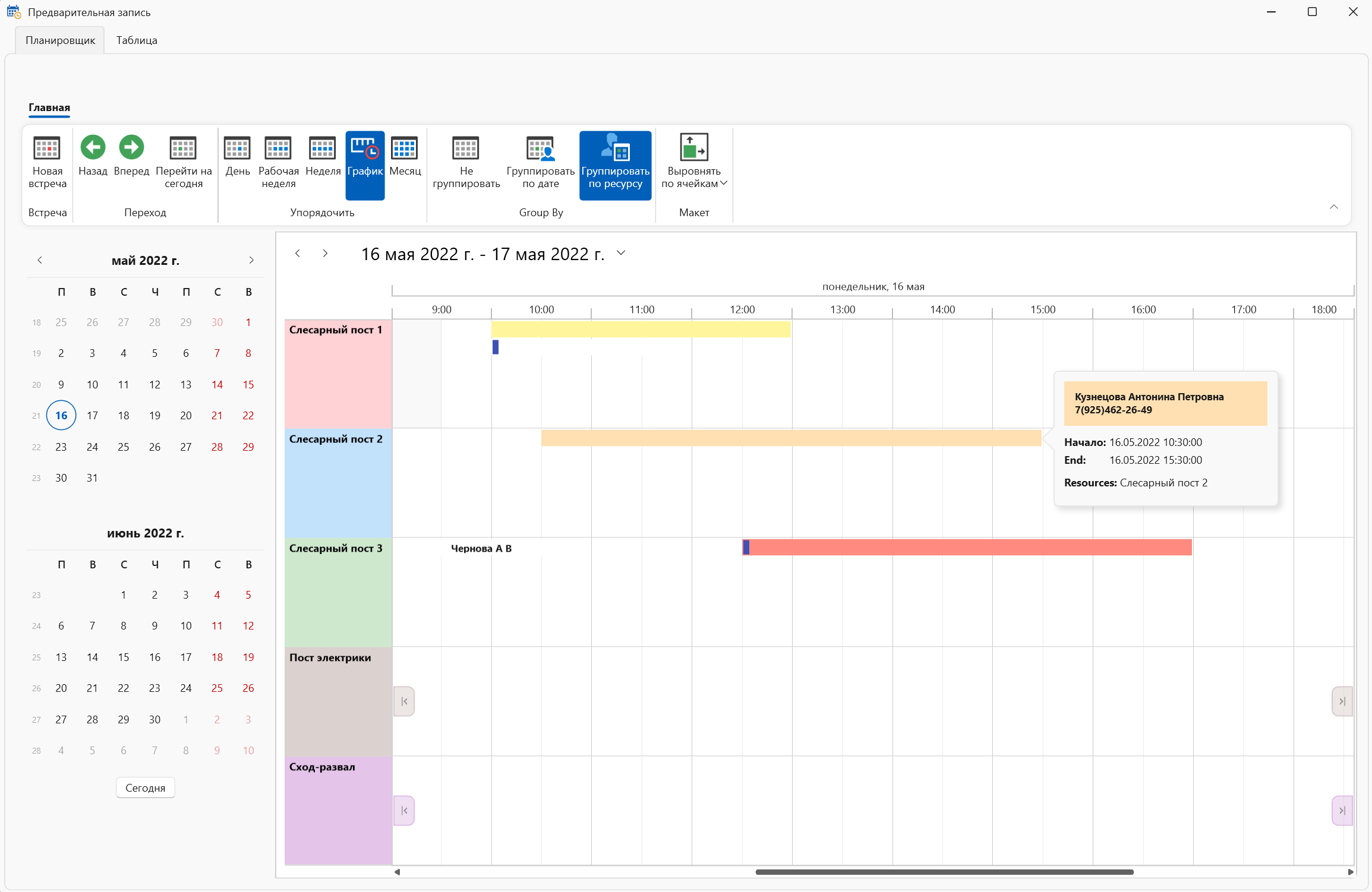Select May 17 in the calendar
Screen dimensions: 1372x892
92,416
